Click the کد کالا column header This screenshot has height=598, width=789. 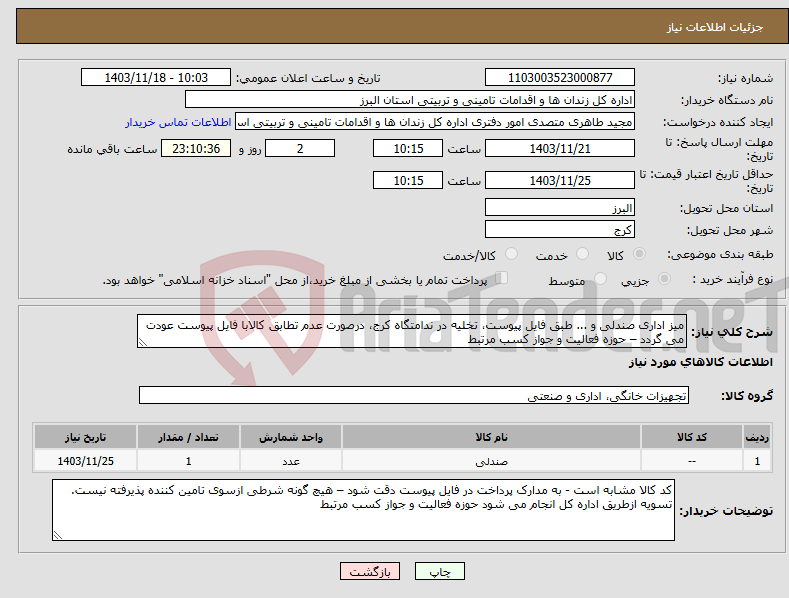click(x=692, y=437)
